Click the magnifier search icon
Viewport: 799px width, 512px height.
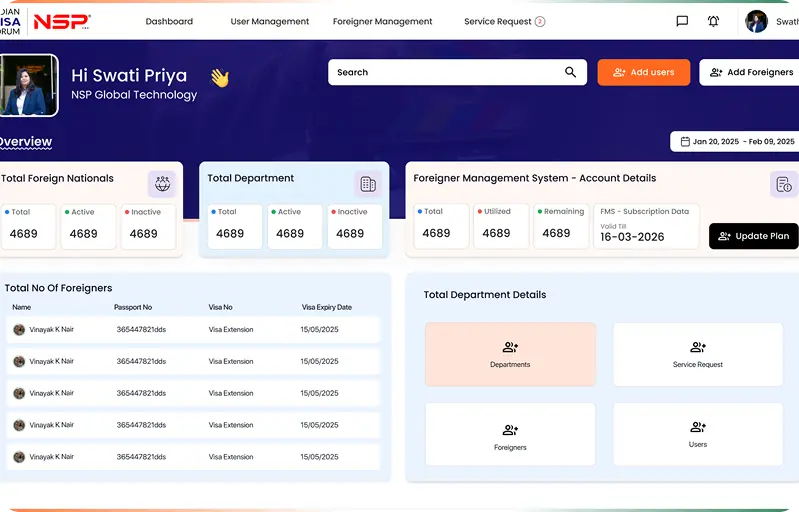571,72
